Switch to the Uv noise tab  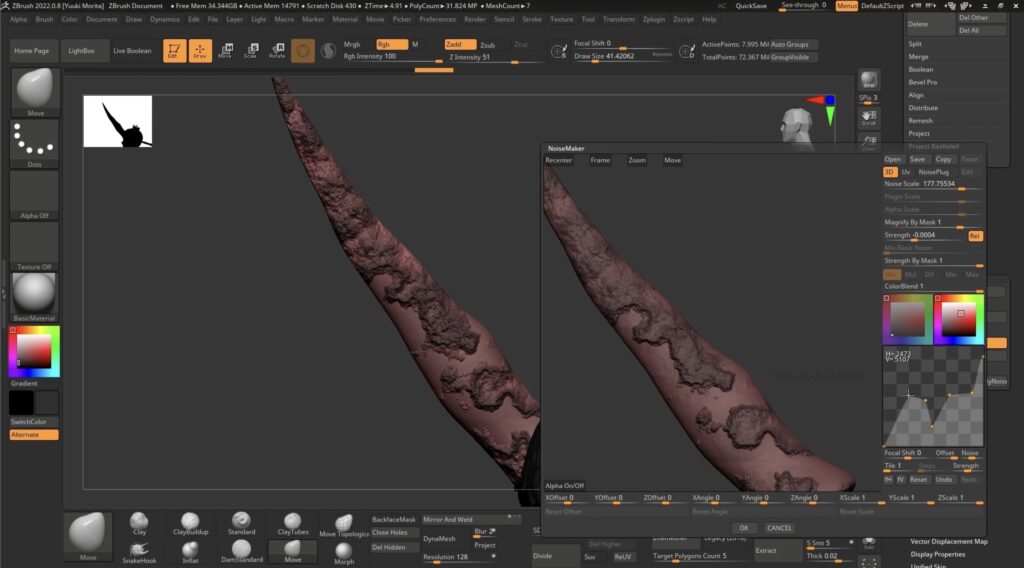906,172
